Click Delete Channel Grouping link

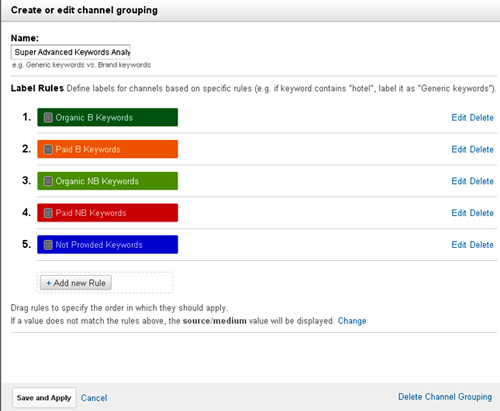(445, 397)
